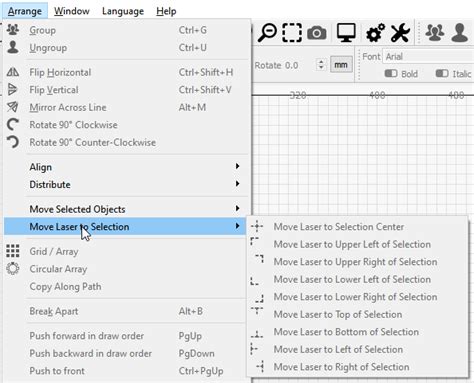Open the Window menu
The width and height of the screenshot is (474, 383).
72,11
